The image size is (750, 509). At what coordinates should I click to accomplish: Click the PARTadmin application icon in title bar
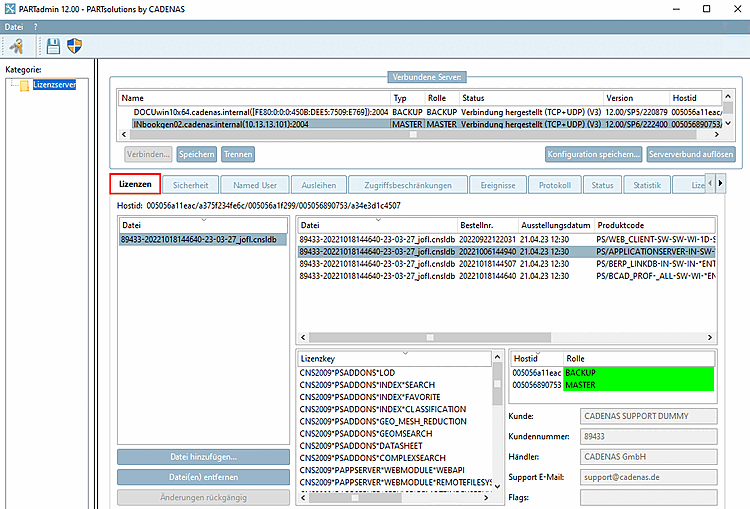pyautogui.click(x=10, y=9)
